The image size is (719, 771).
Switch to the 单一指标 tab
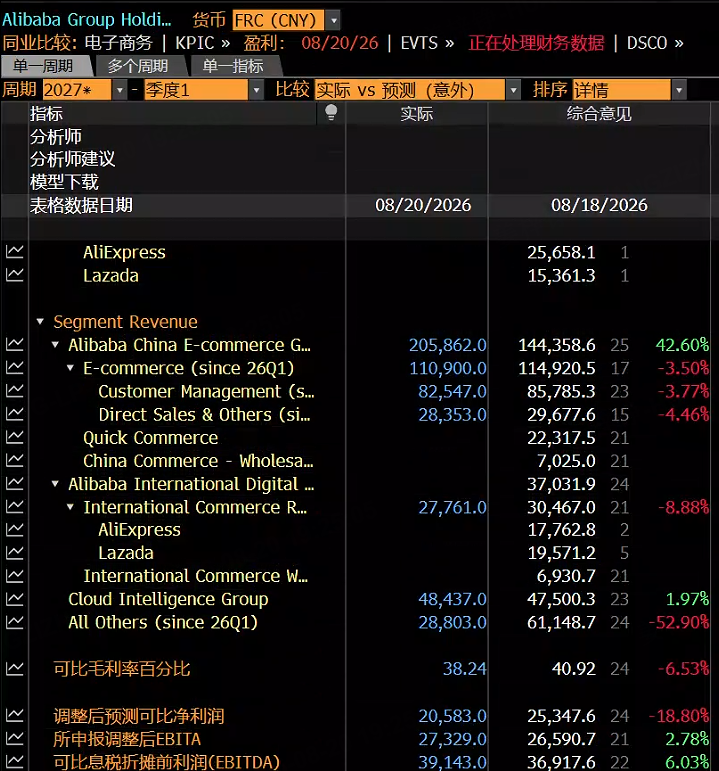pos(233,66)
